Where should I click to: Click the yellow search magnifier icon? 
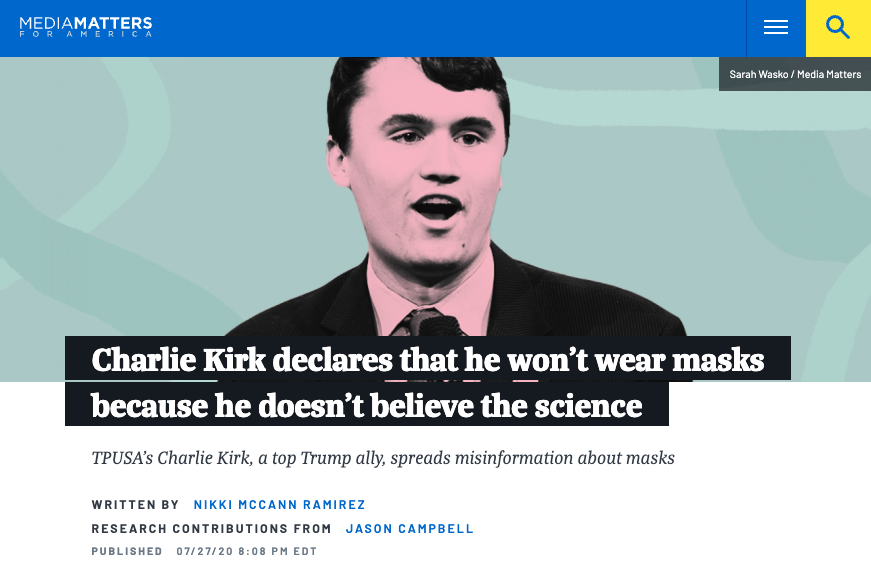point(838,28)
